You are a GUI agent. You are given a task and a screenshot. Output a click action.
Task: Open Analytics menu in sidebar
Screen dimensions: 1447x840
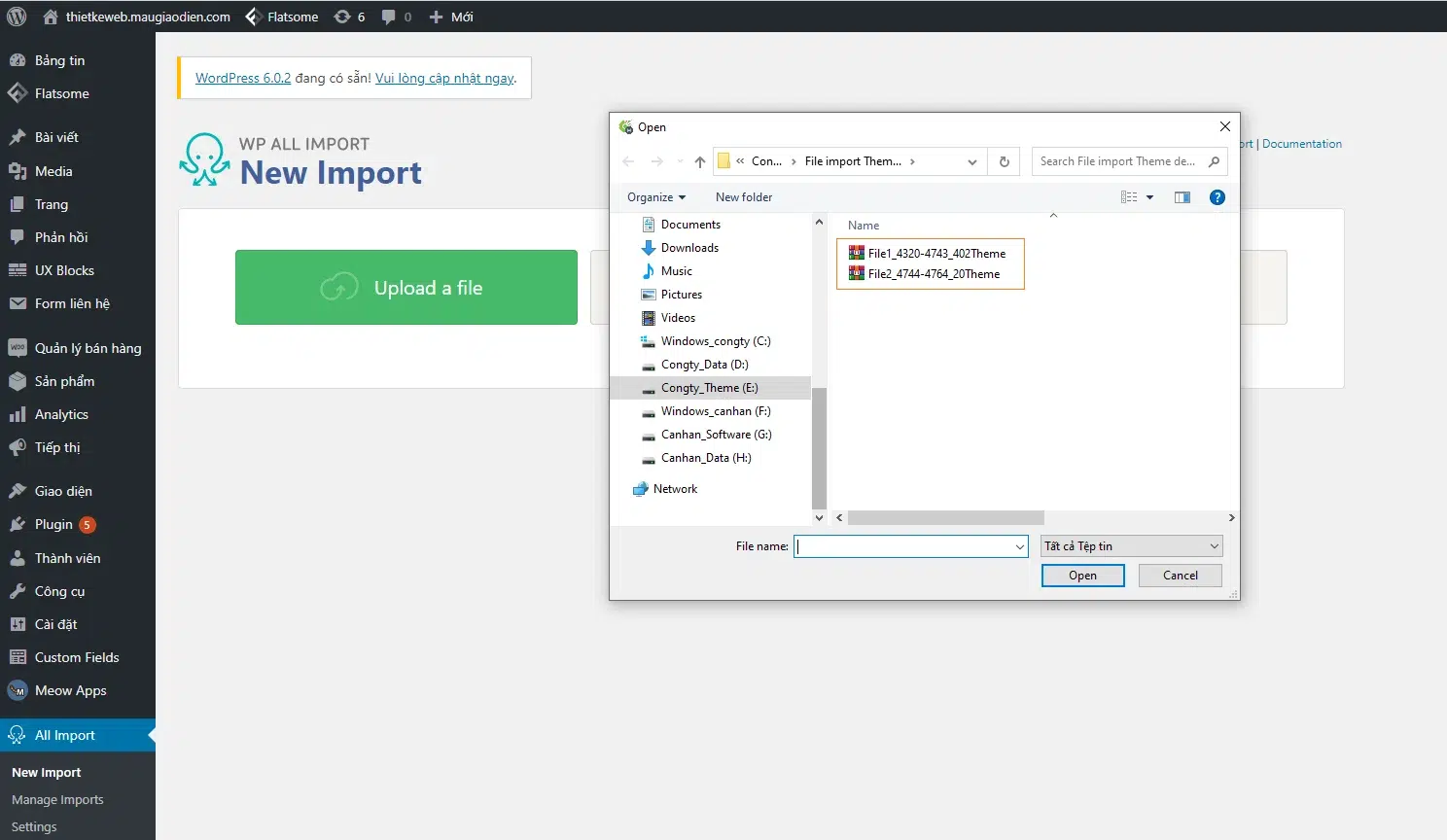click(78, 414)
